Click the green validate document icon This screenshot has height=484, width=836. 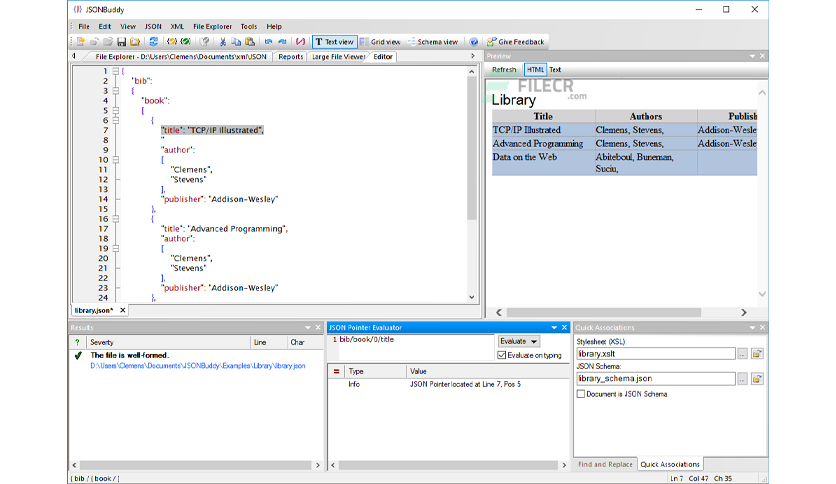[186, 42]
